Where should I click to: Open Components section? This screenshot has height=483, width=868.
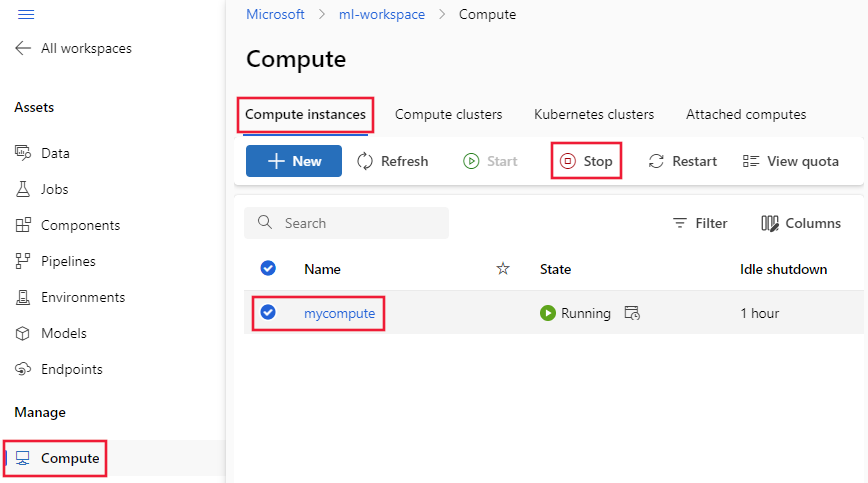(x=79, y=225)
